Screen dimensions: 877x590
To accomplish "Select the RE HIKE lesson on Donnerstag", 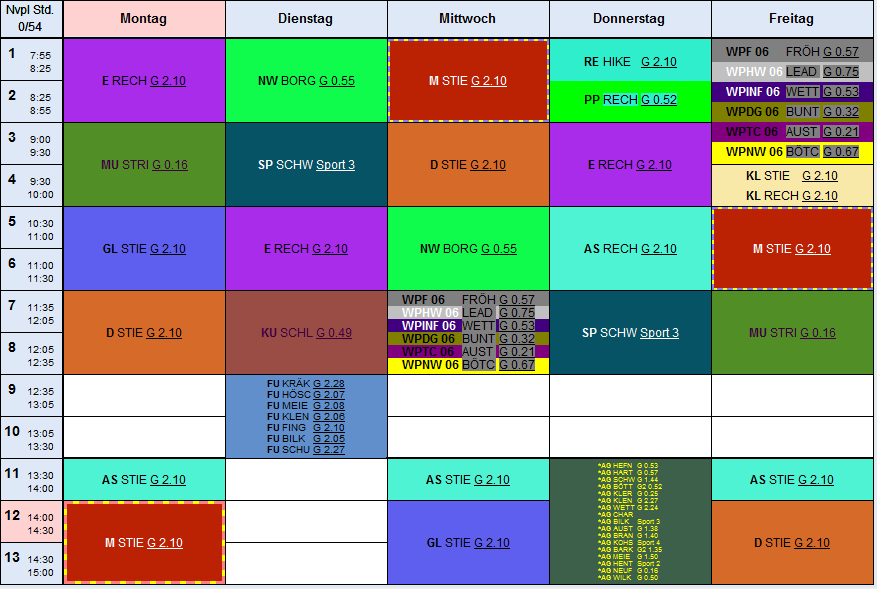I will pyautogui.click(x=630, y=61).
